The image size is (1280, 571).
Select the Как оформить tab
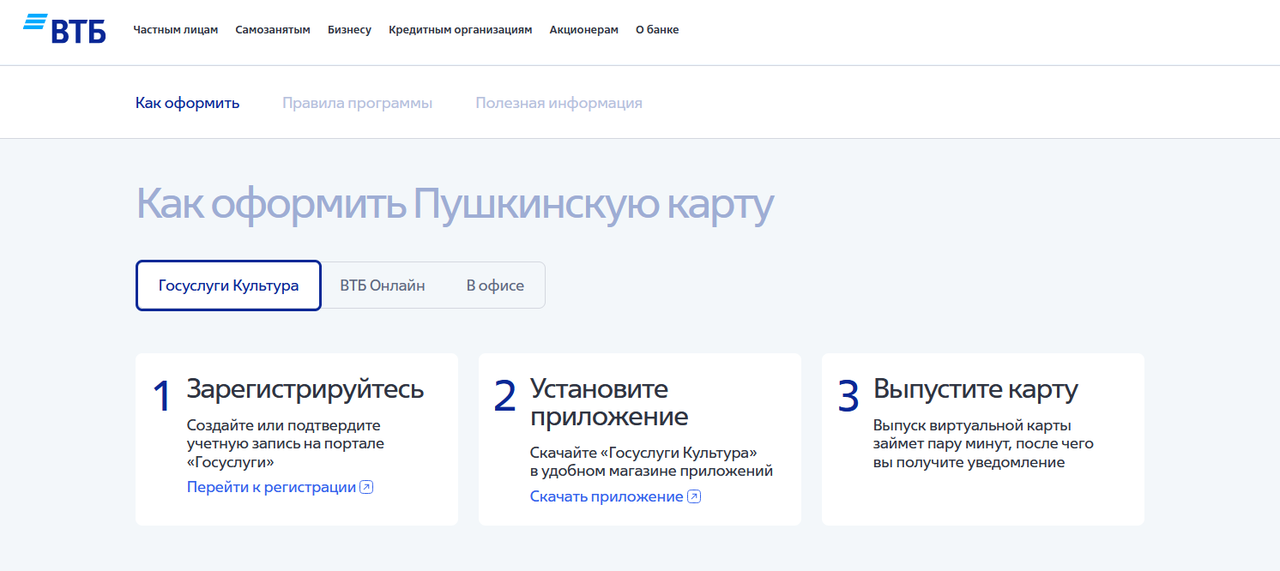pos(188,103)
